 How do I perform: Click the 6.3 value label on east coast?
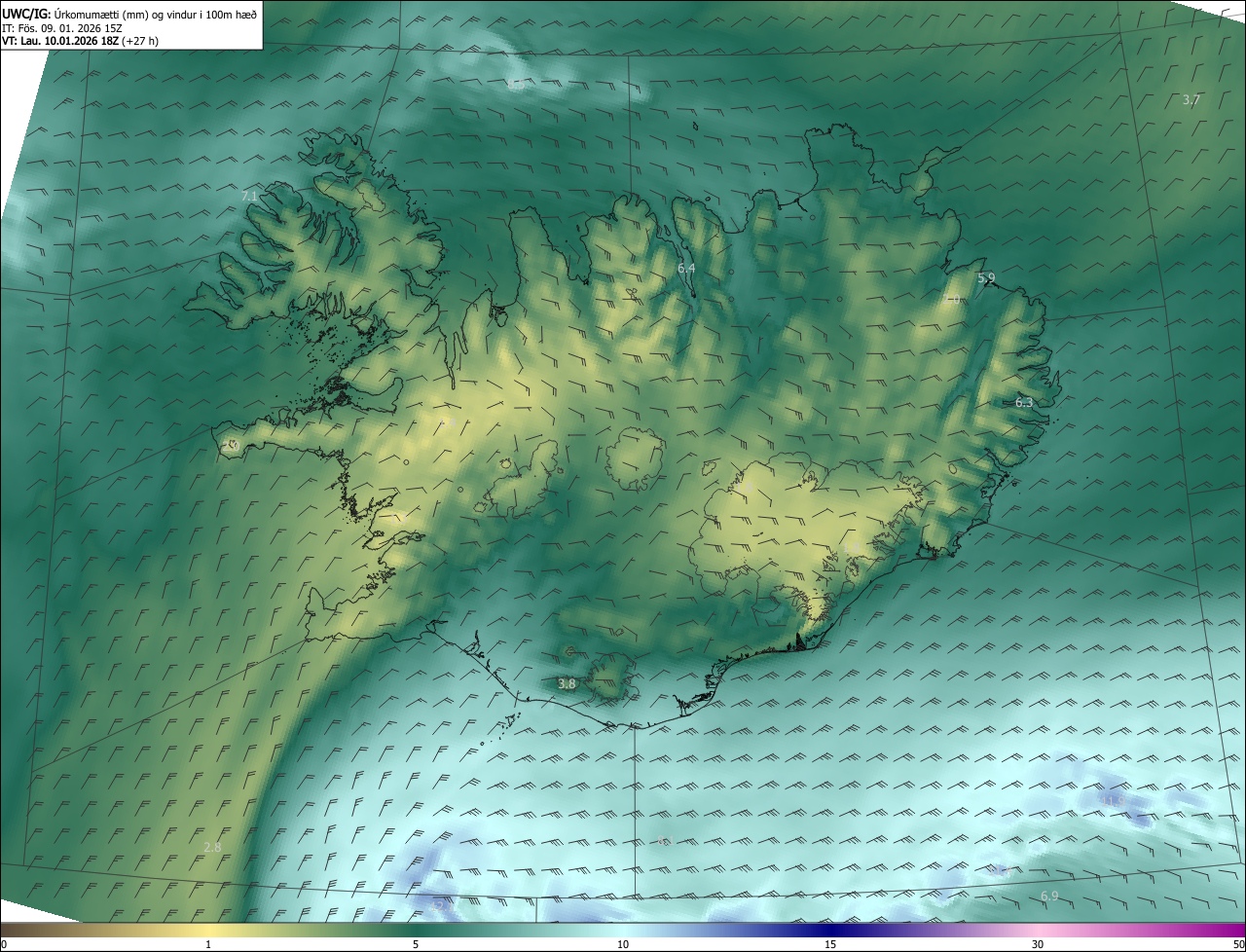(x=1024, y=402)
